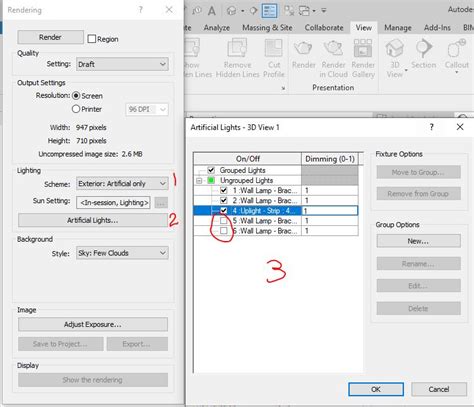Click the Adjust Exposure... button
This screenshot has height=407, width=474.
(x=93, y=324)
